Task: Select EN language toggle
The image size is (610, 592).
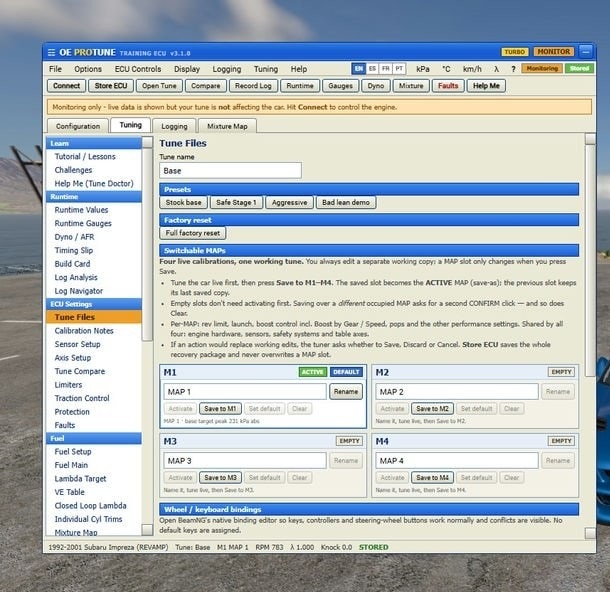Action: (x=358, y=68)
